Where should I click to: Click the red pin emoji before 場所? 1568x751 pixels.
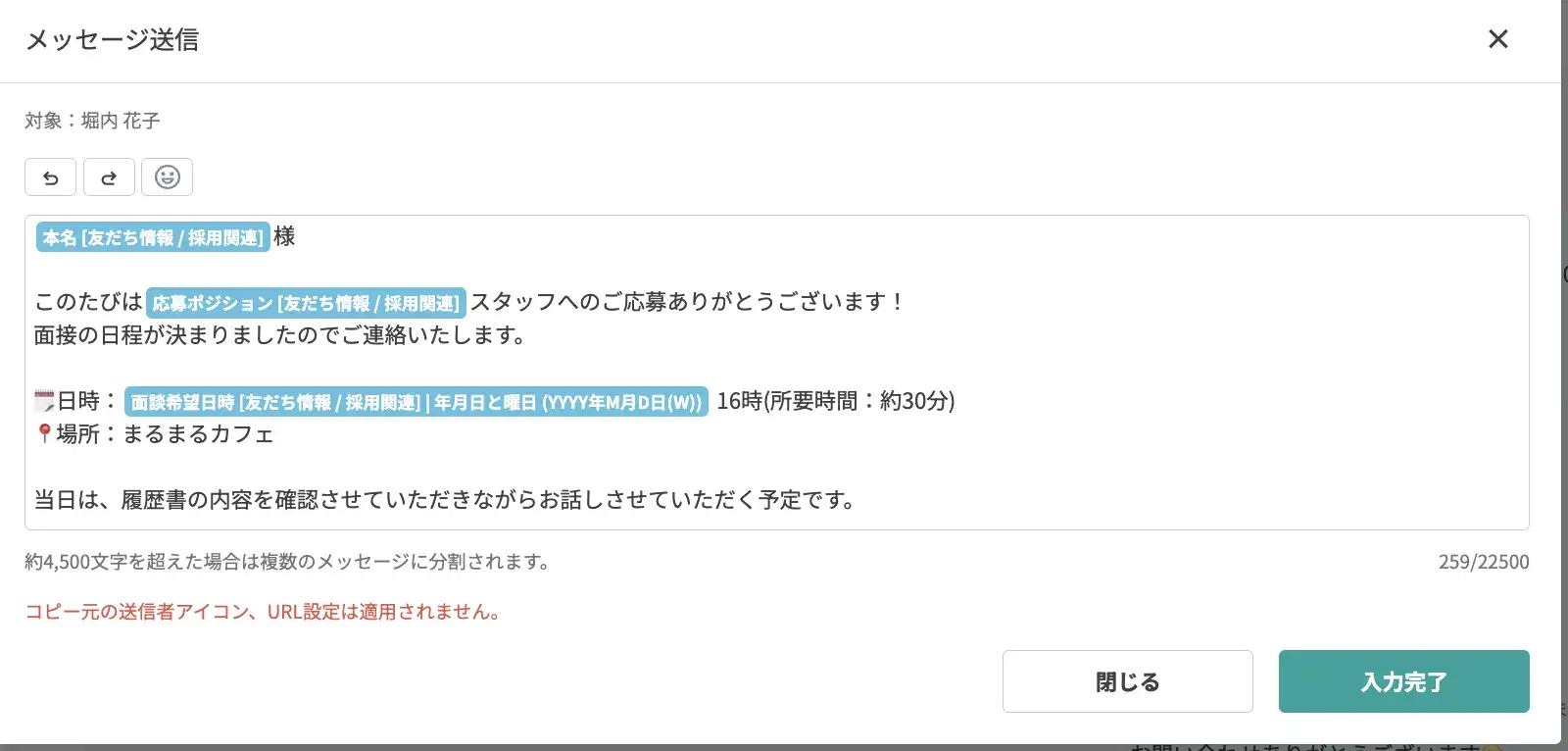click(x=44, y=433)
